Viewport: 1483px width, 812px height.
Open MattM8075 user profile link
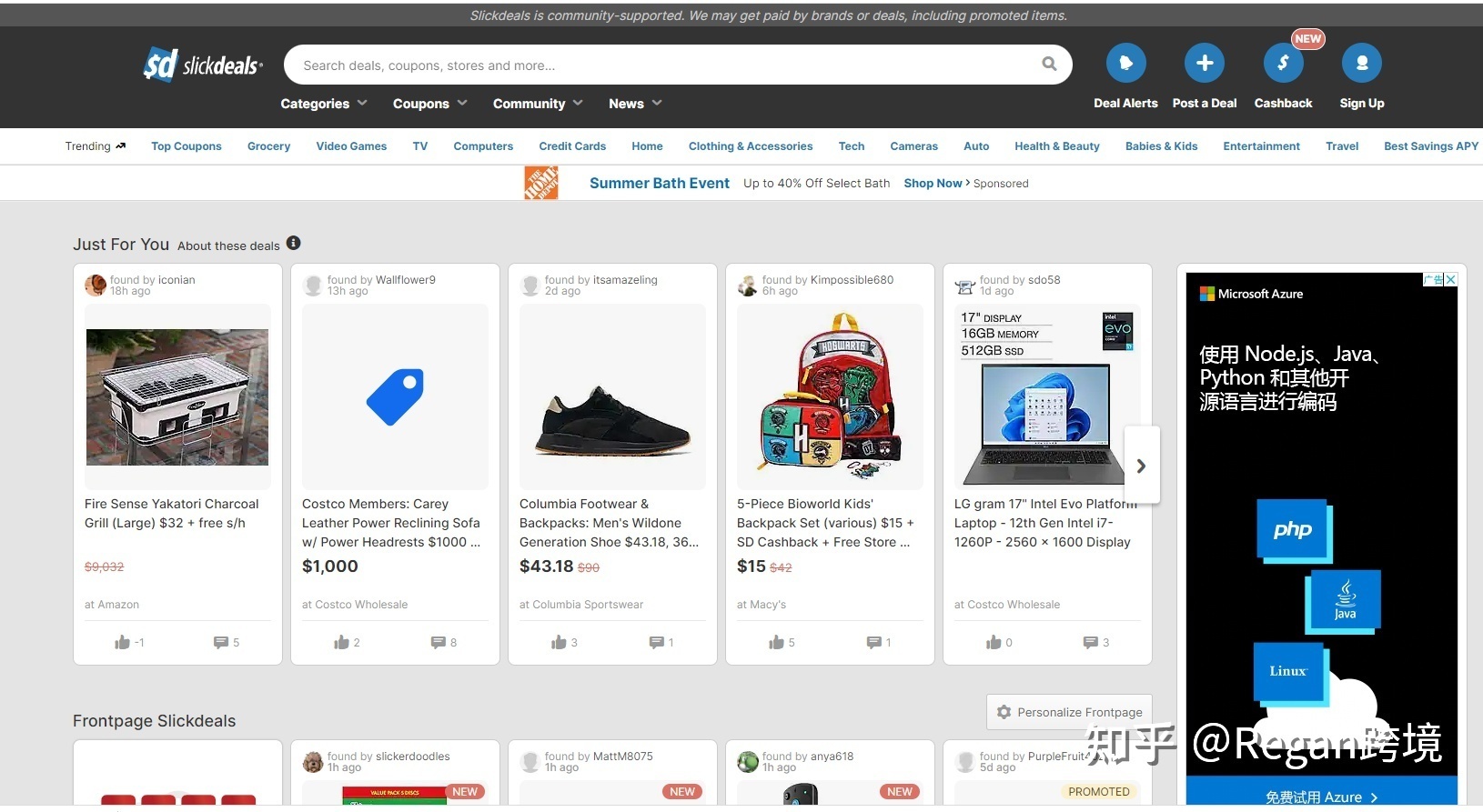click(622, 757)
